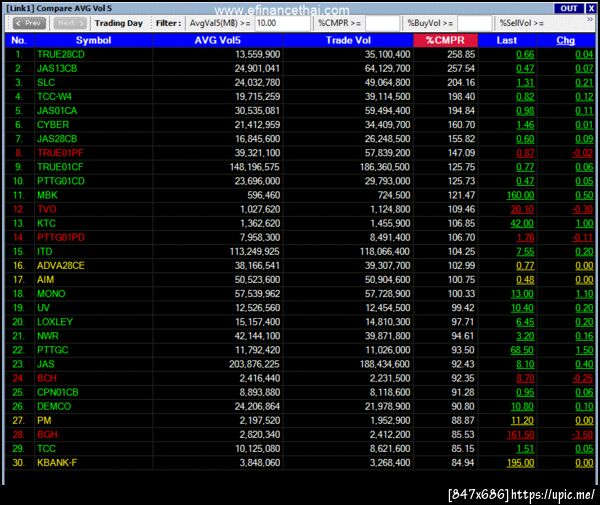Select the ADVA28CE symbol
Screen dimensions: 600x505
(x=61, y=266)
